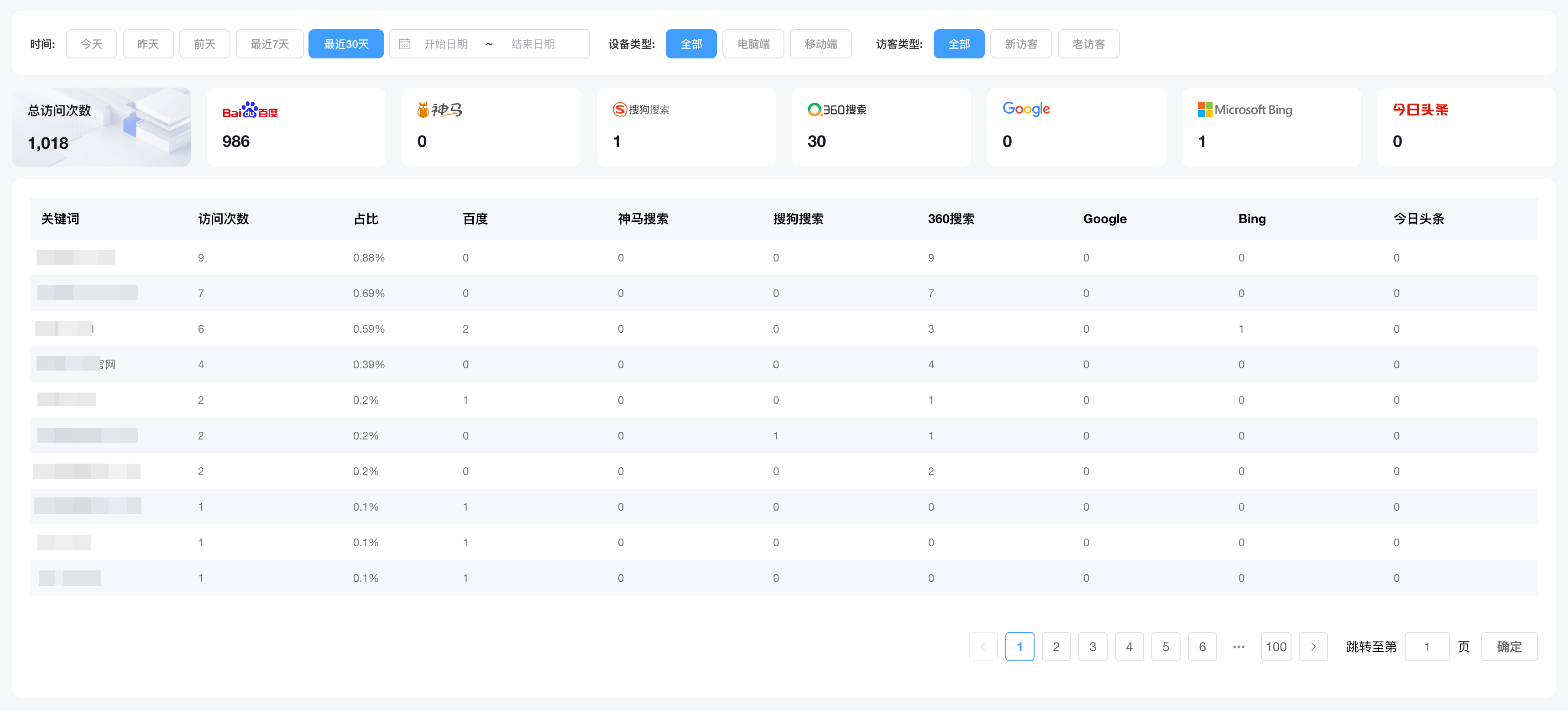
Task: Click the 0.39% ratio cell
Action: 369,365
